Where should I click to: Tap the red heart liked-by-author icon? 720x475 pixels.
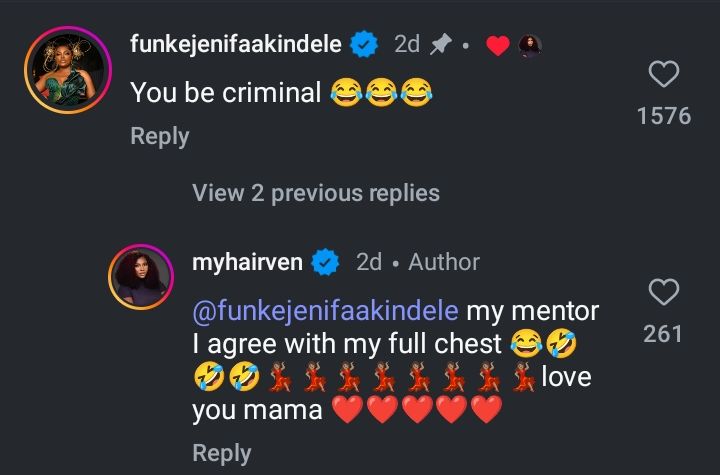(x=496, y=45)
